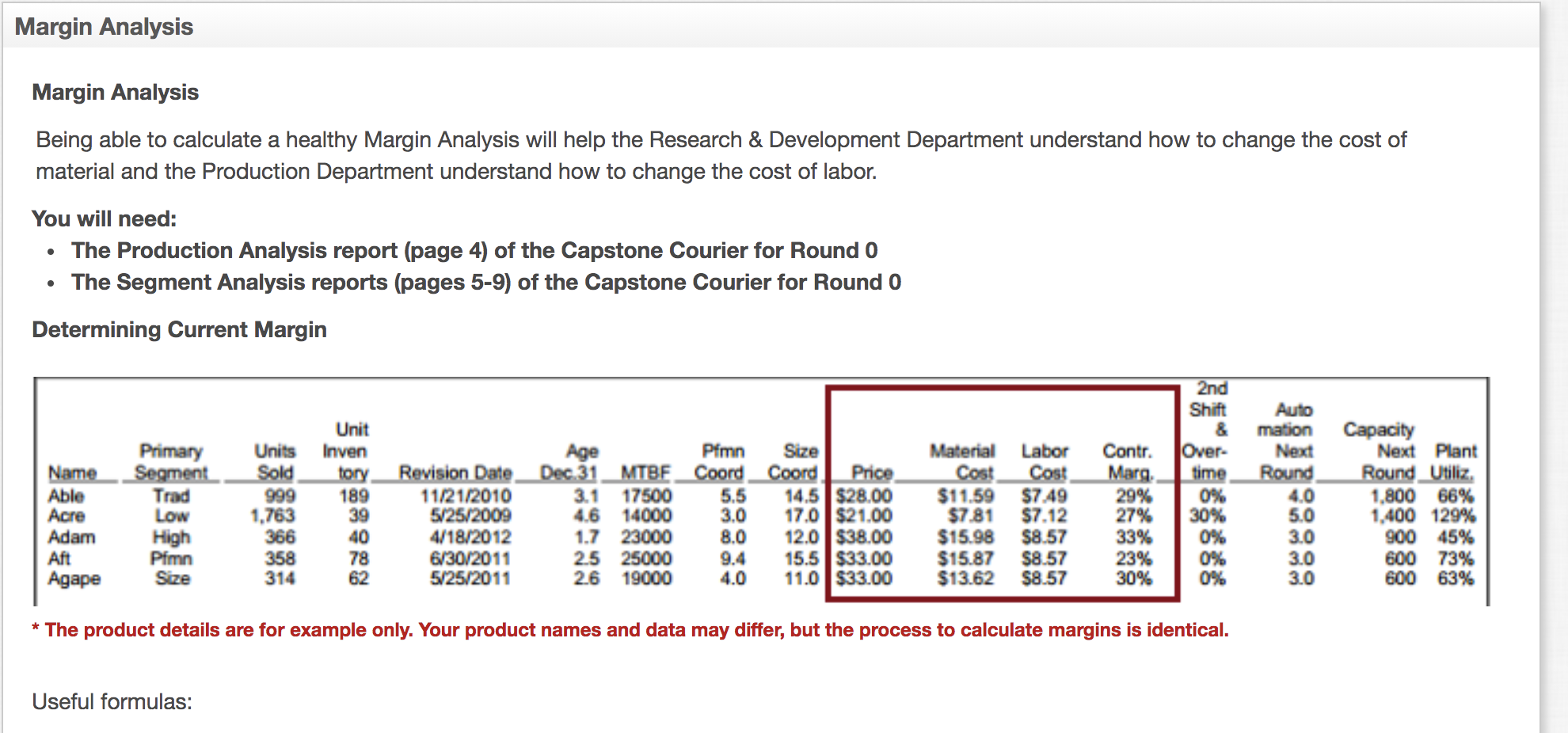The image size is (1568, 733).
Task: Click the Labor Cost column header
Action: pyautogui.click(x=1046, y=461)
